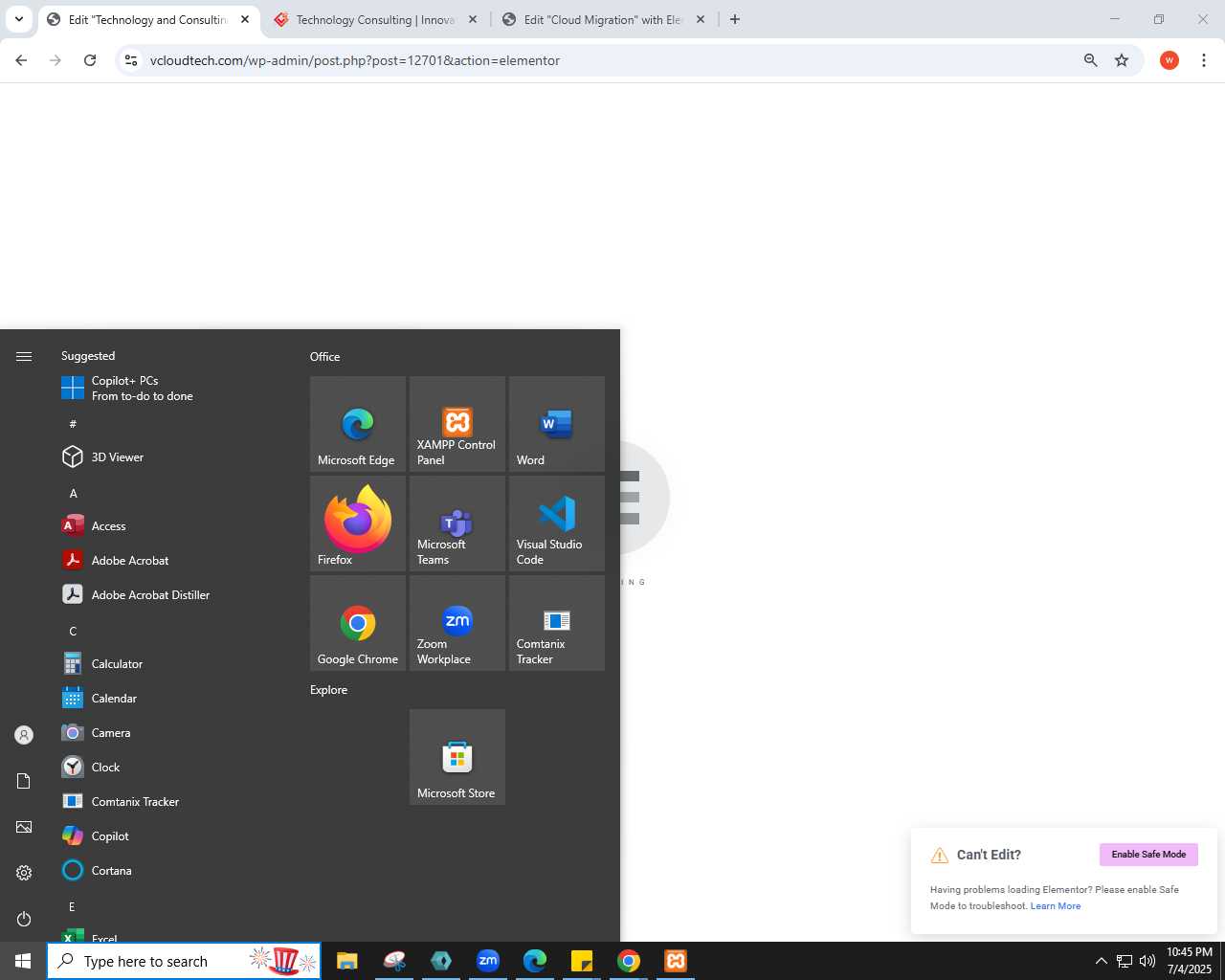Switch to Technology Consulting tab

tap(375, 19)
